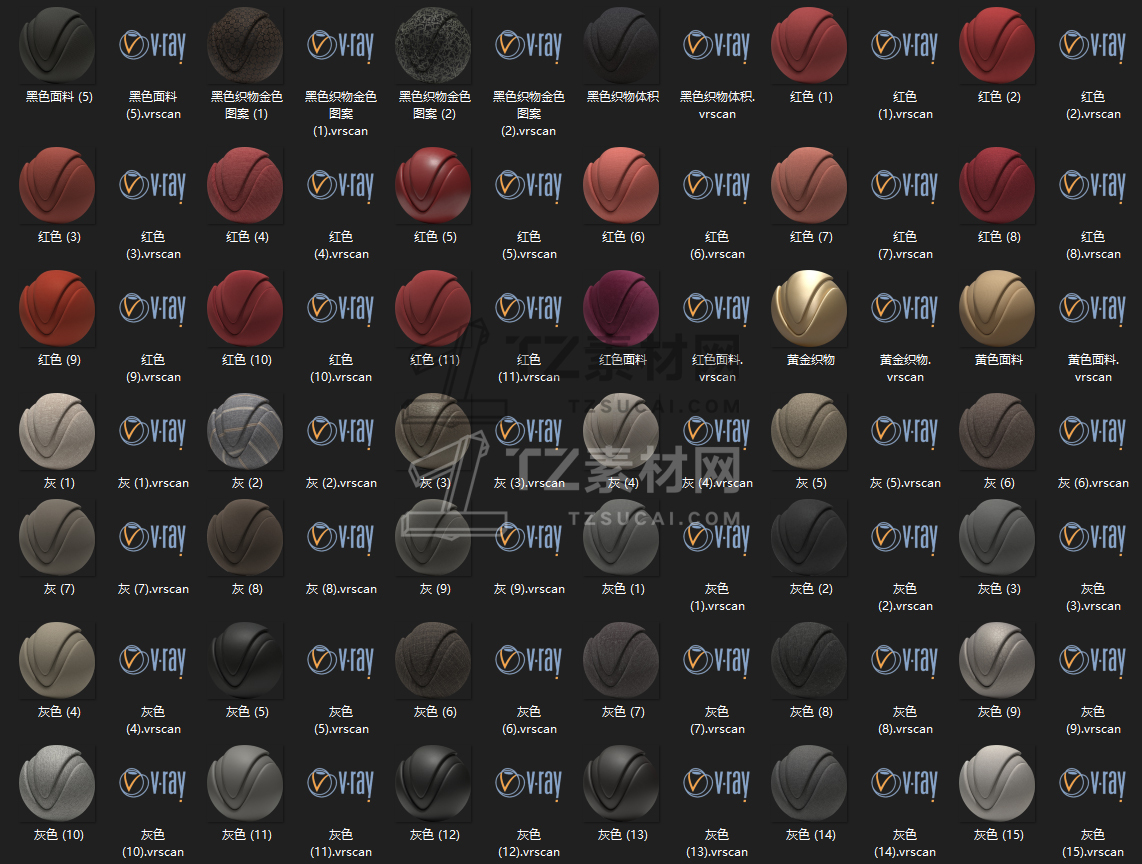Viewport: 1142px width, 864px height.
Task: Click the 灰色 (2).vrscan V-Ray icon
Action: click(904, 537)
